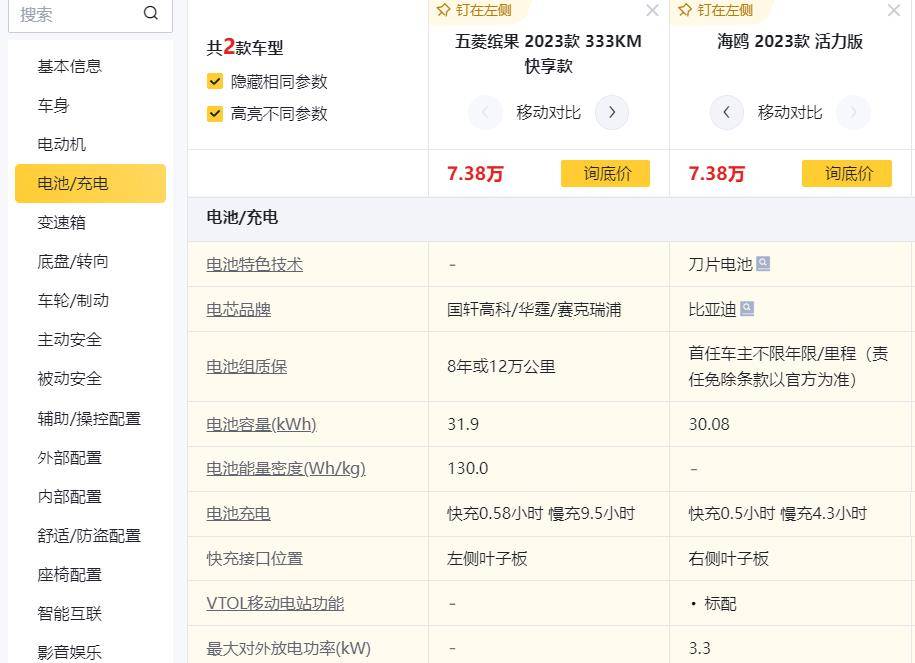Click 五菱缤果 price 7.38万
Screen dimensions: 915x663
point(475,173)
